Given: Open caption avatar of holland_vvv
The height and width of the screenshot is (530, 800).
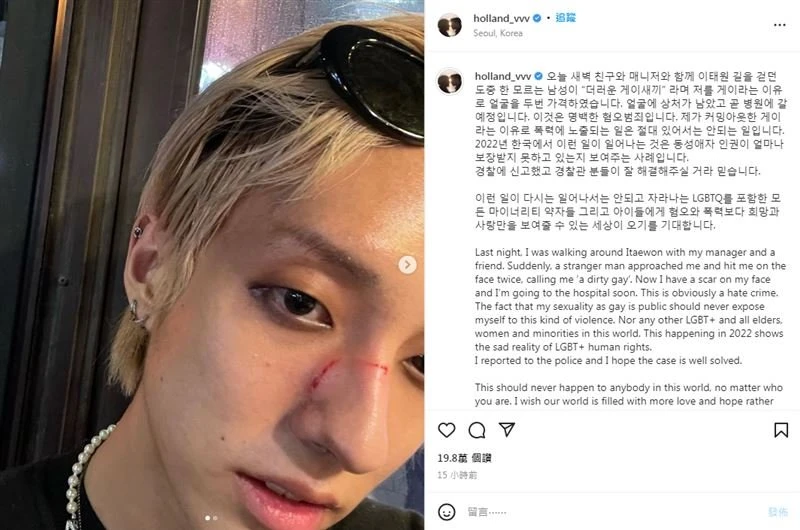Looking at the screenshot, I should tap(449, 82).
